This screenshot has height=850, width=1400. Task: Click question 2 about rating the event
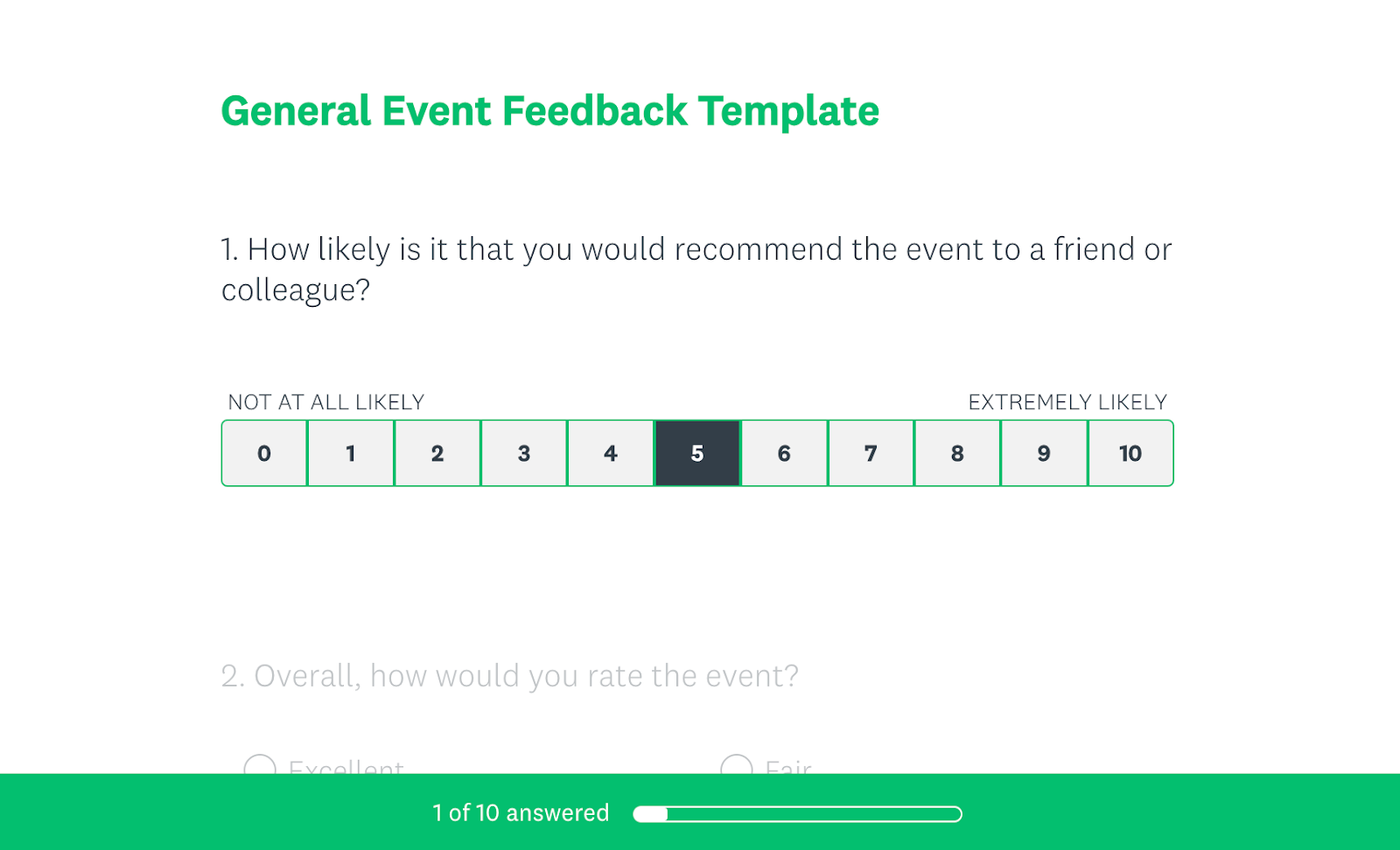(x=510, y=674)
